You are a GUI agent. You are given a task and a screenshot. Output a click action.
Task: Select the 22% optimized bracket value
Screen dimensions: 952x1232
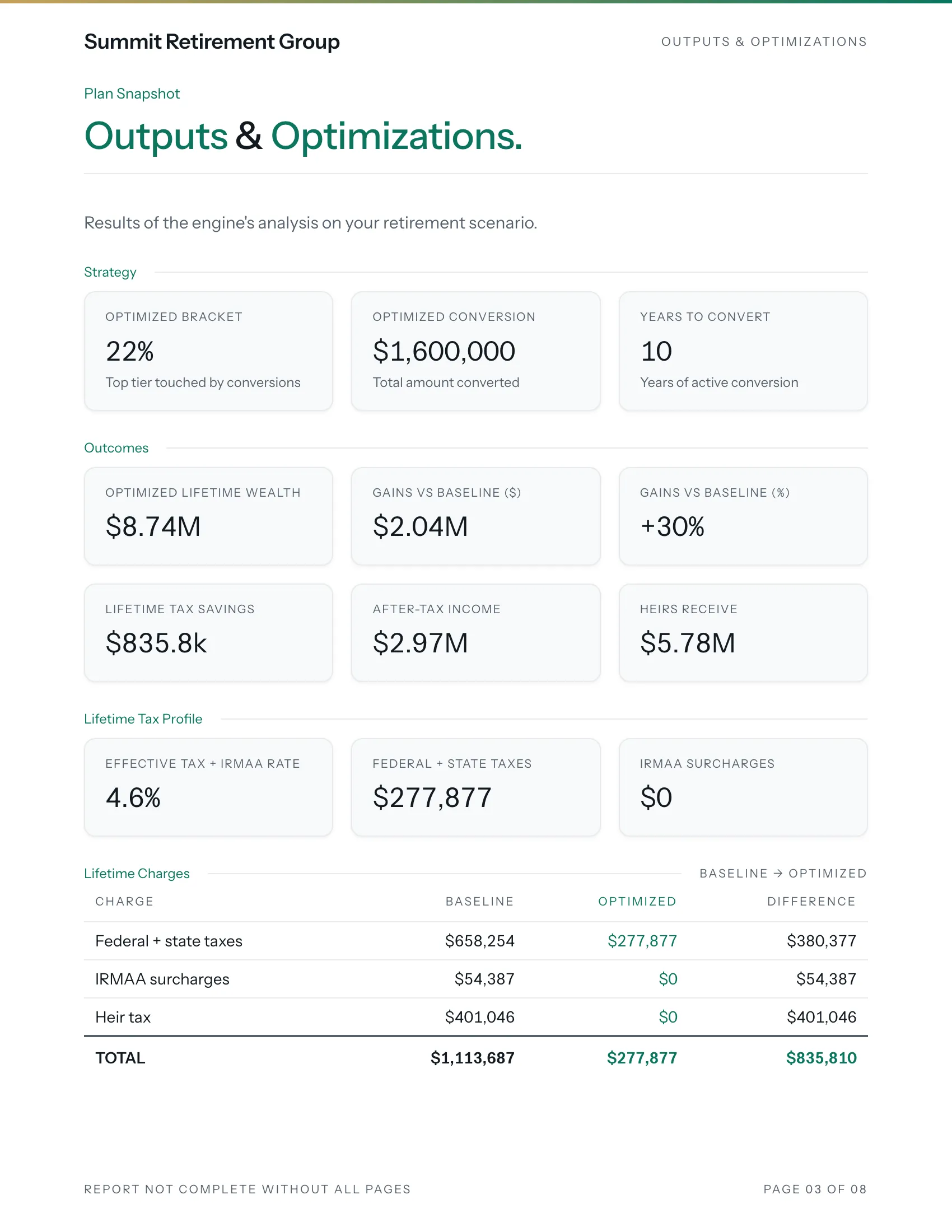point(130,352)
